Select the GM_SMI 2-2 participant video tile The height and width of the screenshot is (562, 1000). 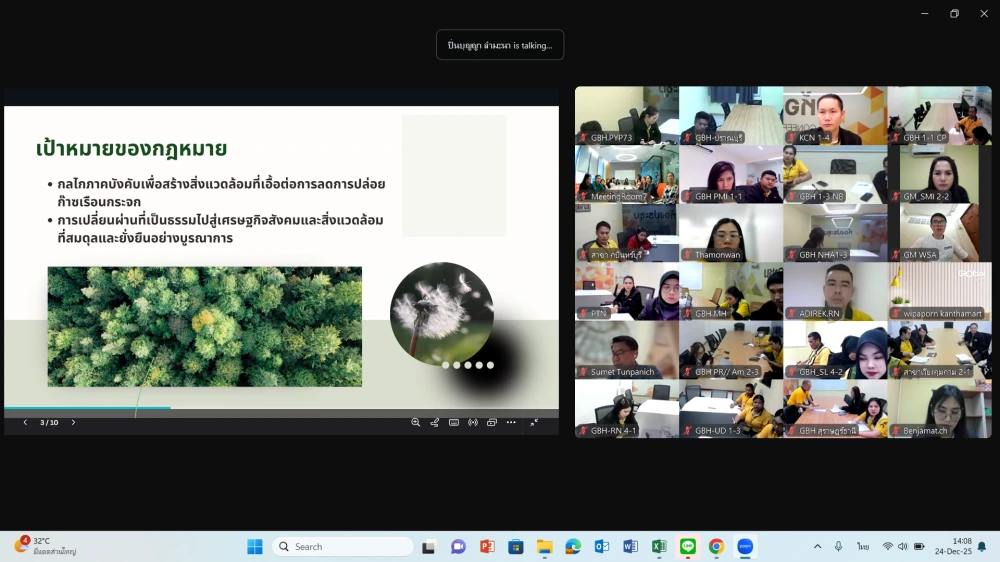[939, 174]
